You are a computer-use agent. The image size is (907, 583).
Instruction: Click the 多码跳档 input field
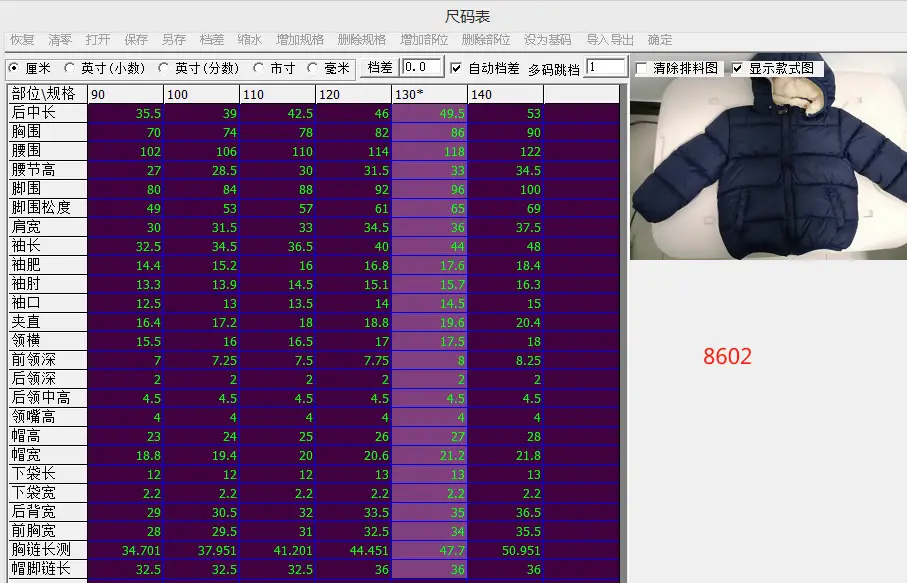(606, 67)
